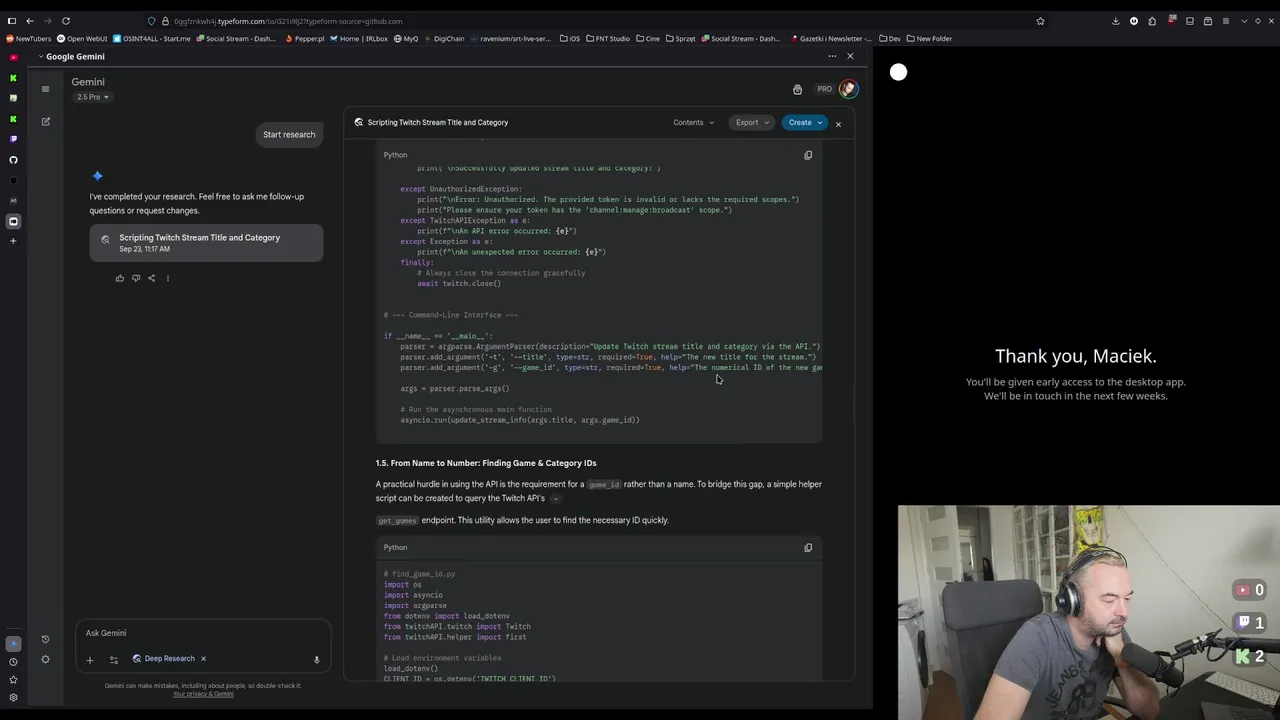Viewport: 1280px width, 720px height.
Task: Open the Open WebUI bookmark
Action: tap(82, 39)
